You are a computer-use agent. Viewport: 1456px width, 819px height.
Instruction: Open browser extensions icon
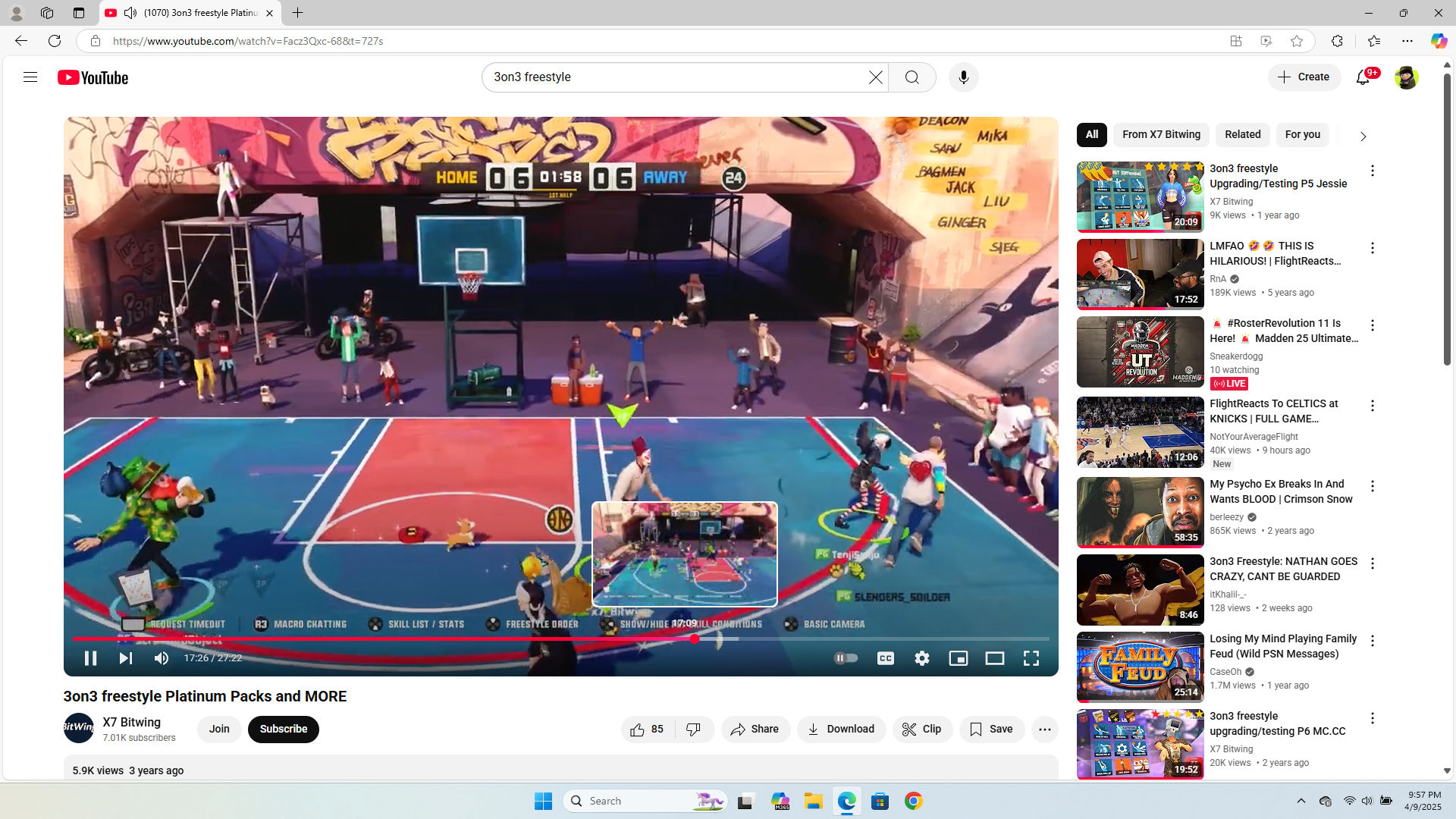pos(1337,41)
